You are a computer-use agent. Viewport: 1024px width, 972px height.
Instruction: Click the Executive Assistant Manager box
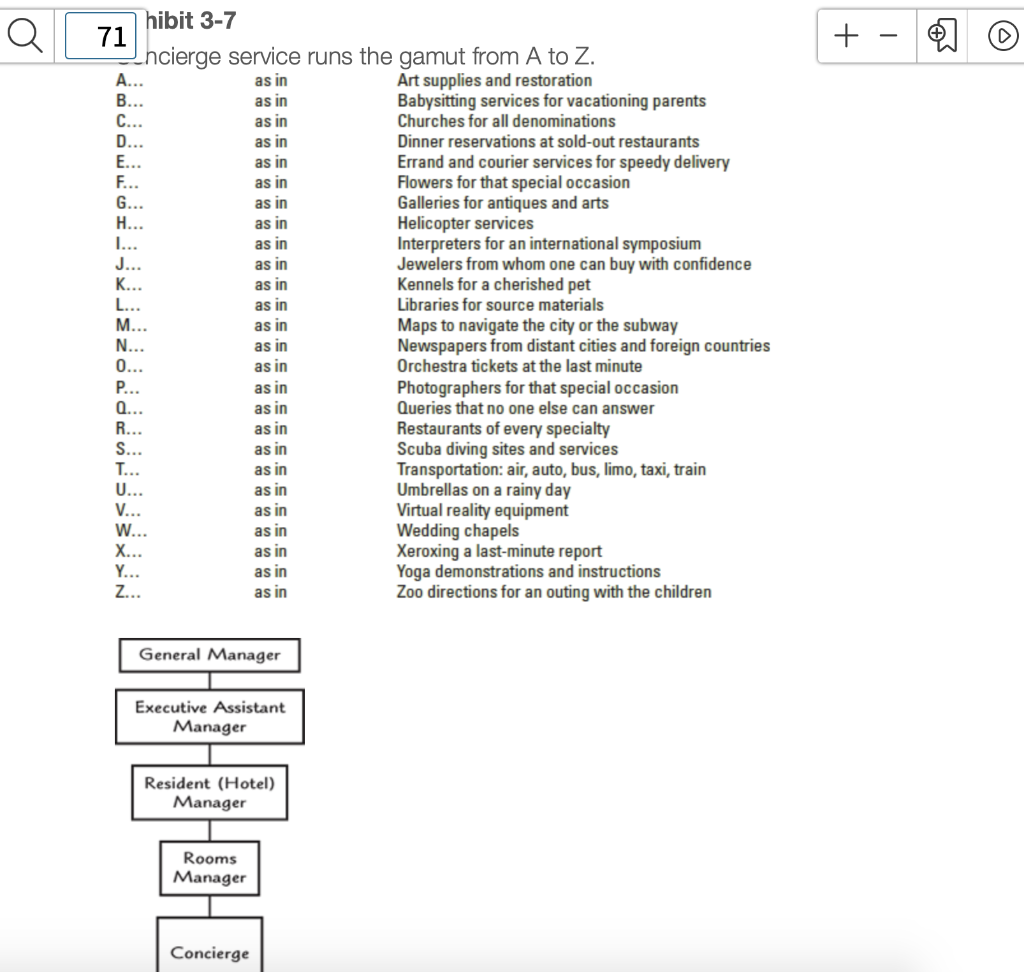coord(209,716)
